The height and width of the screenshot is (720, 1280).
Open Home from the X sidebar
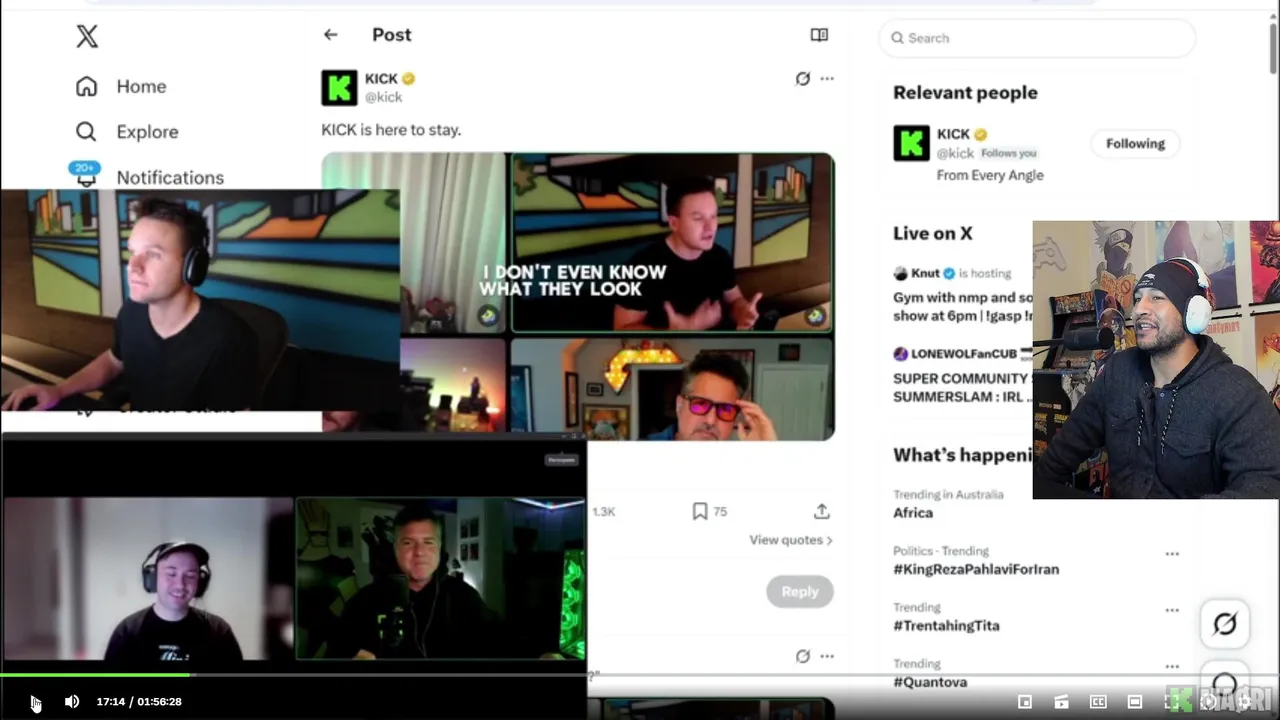coord(121,86)
